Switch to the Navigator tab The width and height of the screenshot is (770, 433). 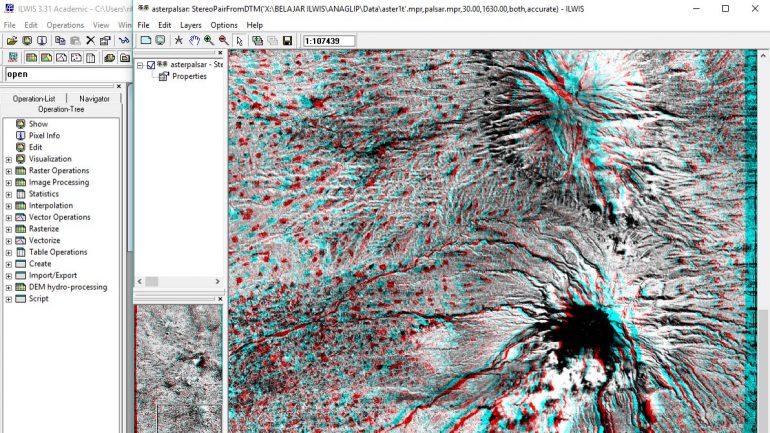click(x=94, y=99)
